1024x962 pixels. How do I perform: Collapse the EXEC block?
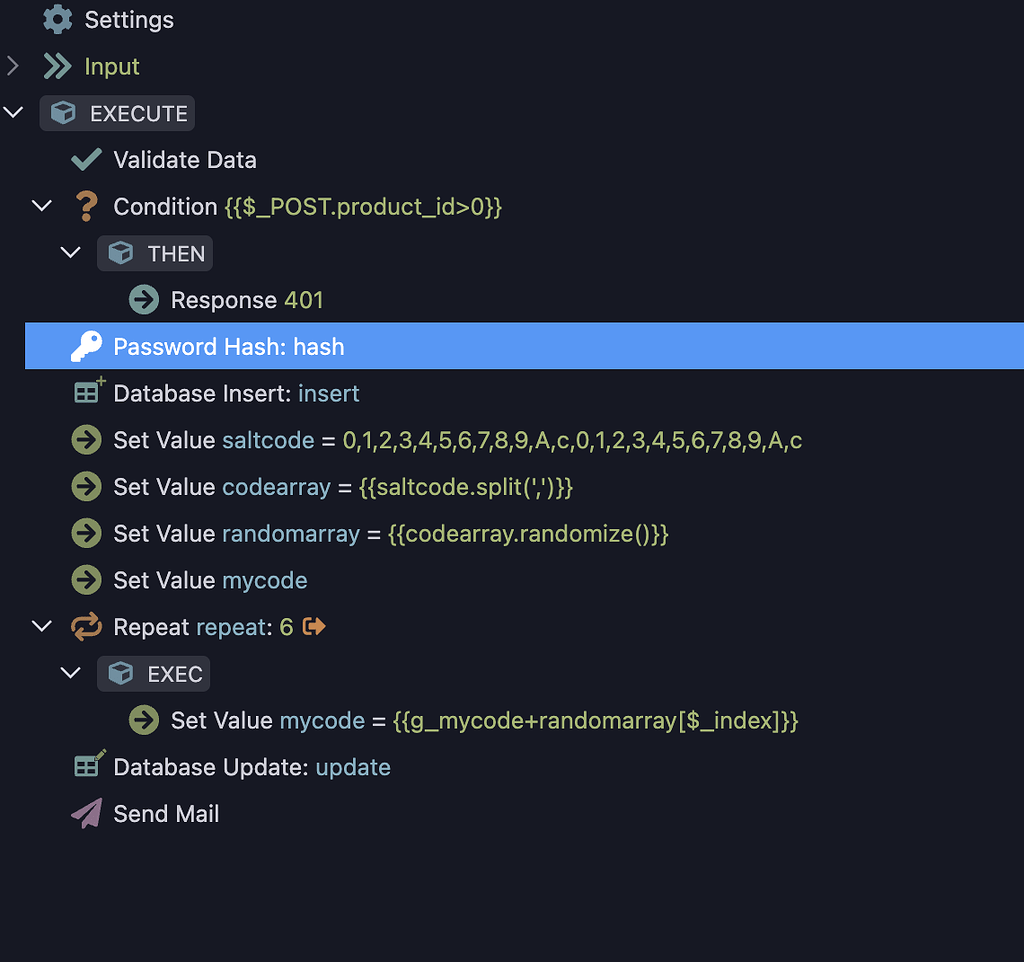coord(70,673)
